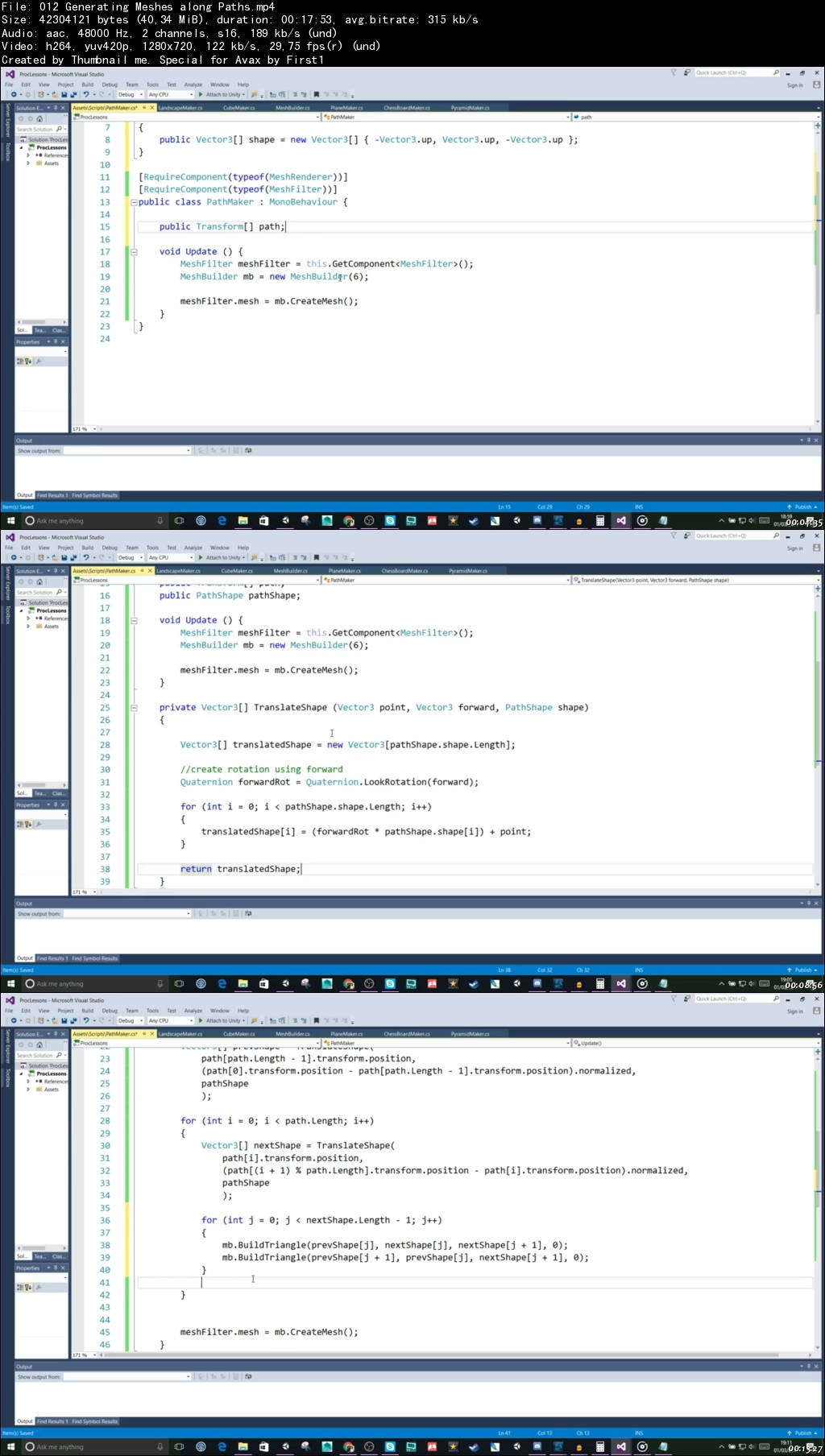Click Toolbox side tab in top screenshot
The height and width of the screenshot is (1456, 825).
click(x=8, y=151)
